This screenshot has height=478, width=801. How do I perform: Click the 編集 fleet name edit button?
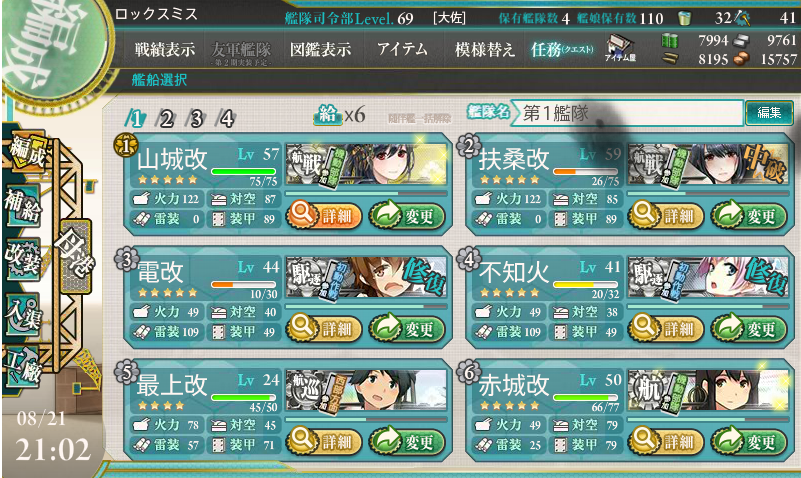[x=769, y=112]
